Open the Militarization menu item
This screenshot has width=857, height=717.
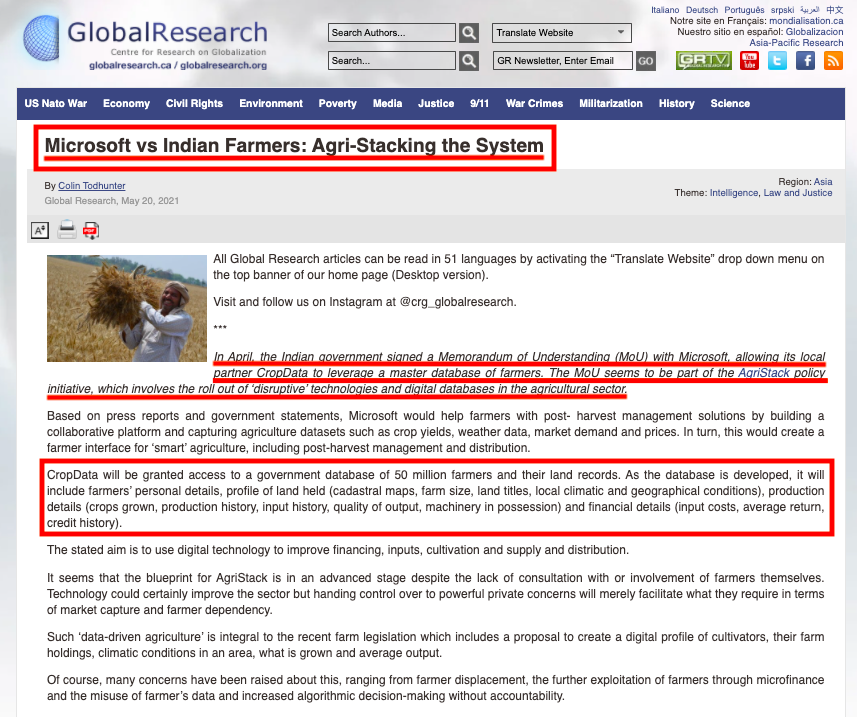[x=611, y=103]
